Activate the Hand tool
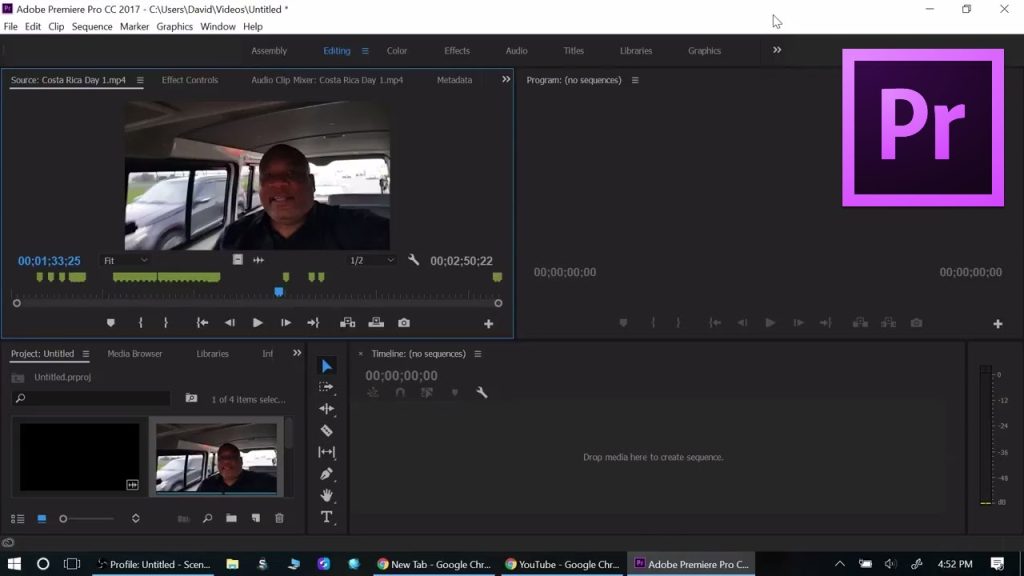The height and width of the screenshot is (576, 1024). coord(327,497)
